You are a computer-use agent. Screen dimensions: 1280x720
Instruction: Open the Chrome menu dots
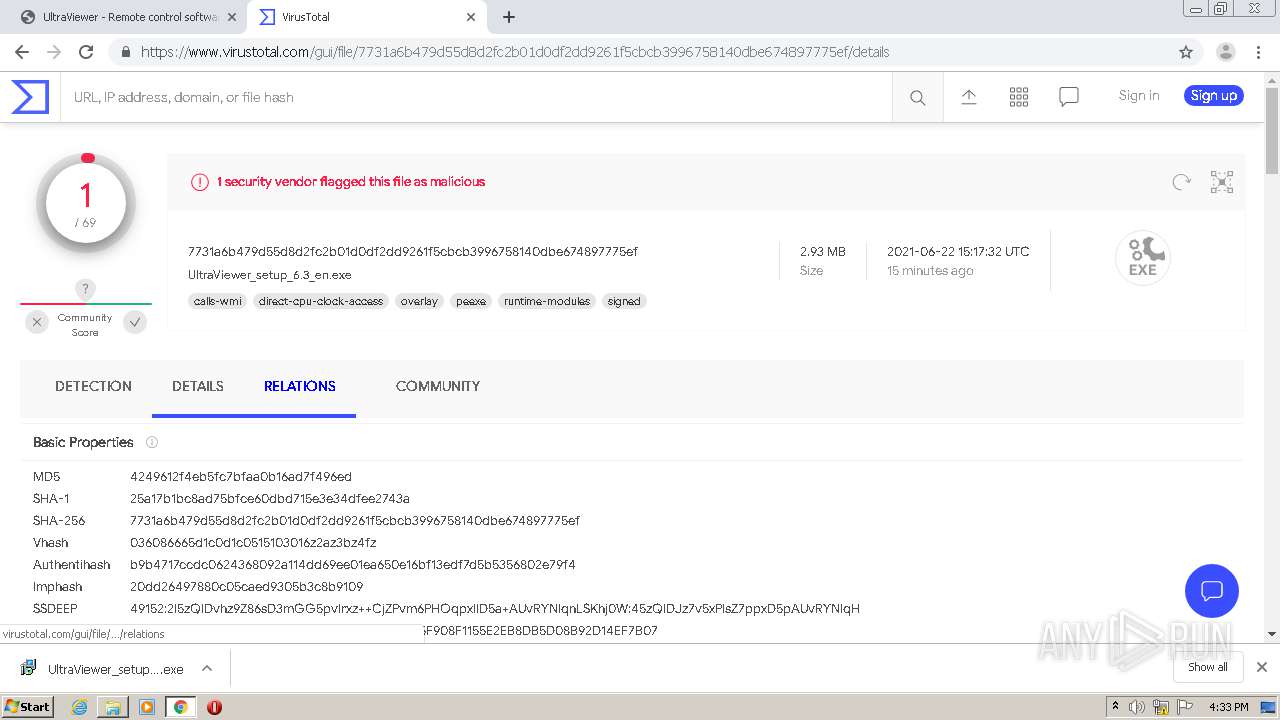point(1258,52)
